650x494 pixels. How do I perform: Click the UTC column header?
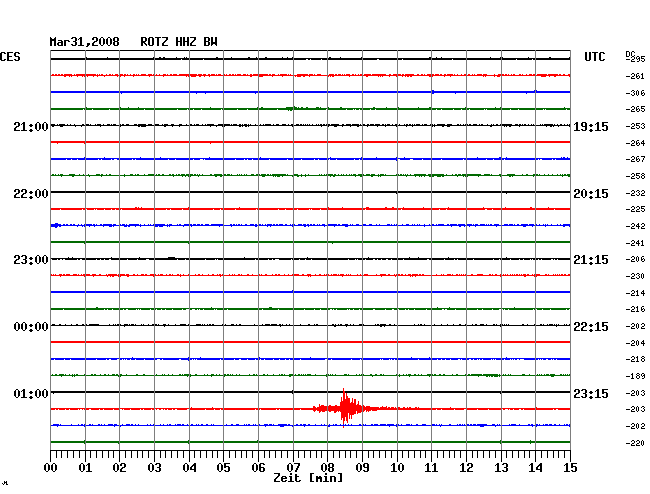(x=594, y=57)
